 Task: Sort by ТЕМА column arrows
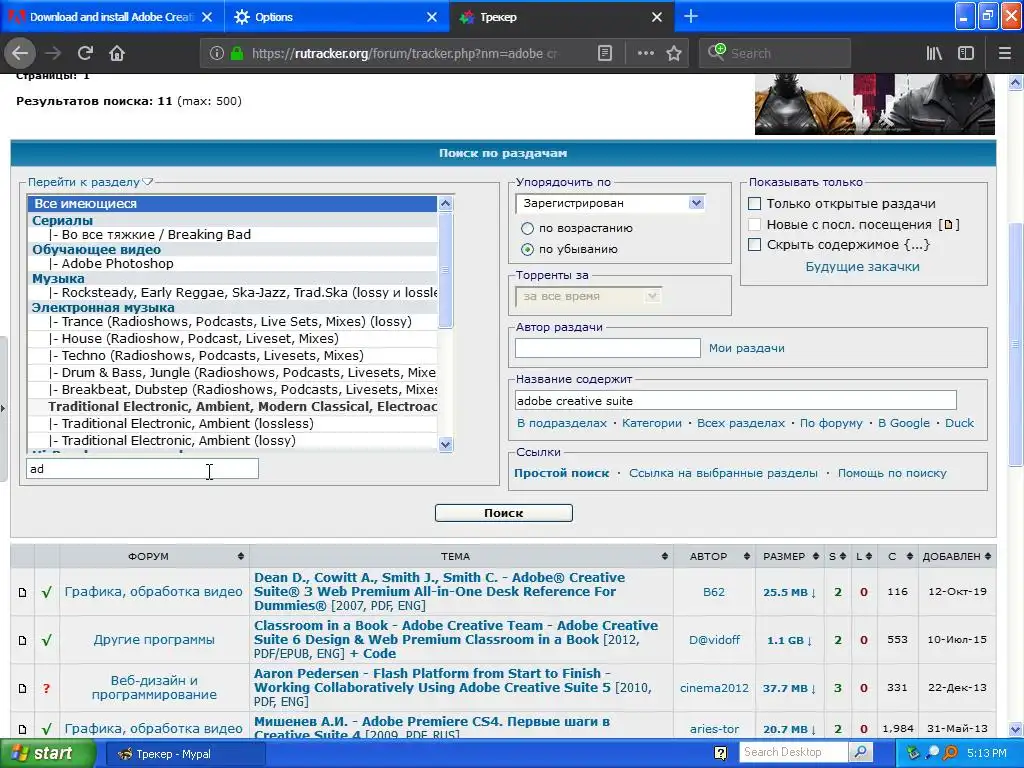[x=665, y=556]
